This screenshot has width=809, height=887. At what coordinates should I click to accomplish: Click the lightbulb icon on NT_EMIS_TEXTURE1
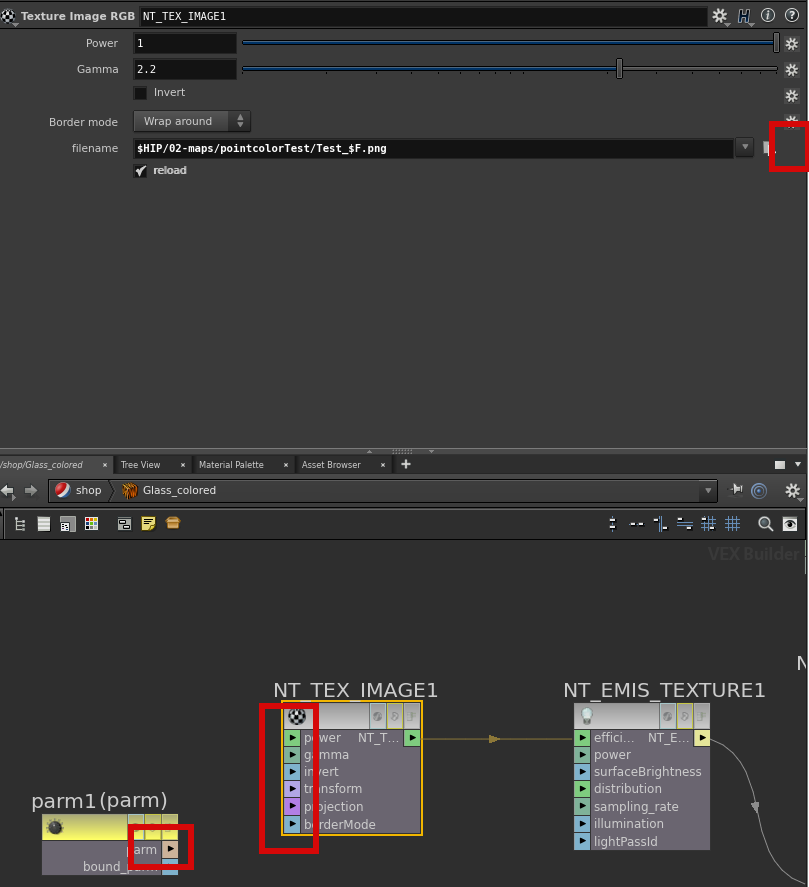[587, 716]
